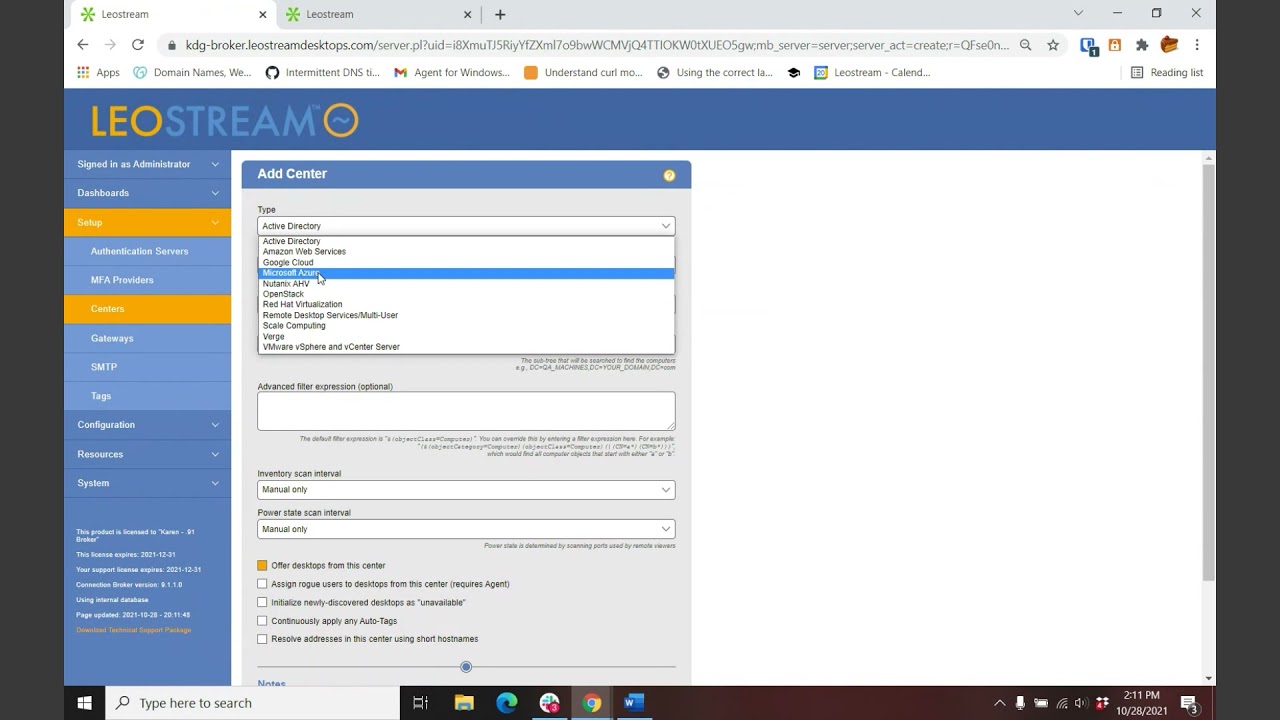Open the Intermittent DNS GitHub bookmark
This screenshot has height=720, width=1280.
322,72
